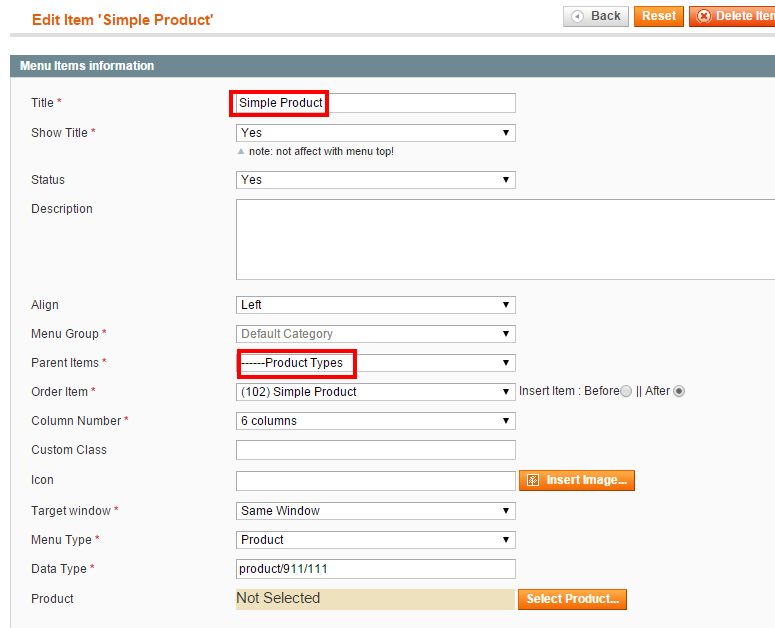Click the Data Type field with product/911/111

coord(376,569)
